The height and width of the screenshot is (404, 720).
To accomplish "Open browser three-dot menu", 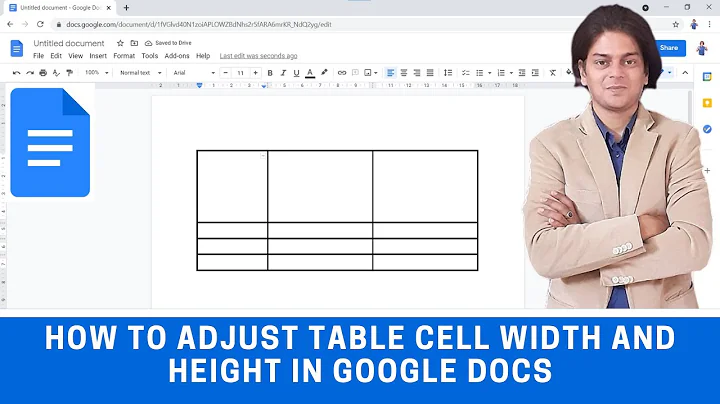I will point(710,24).
